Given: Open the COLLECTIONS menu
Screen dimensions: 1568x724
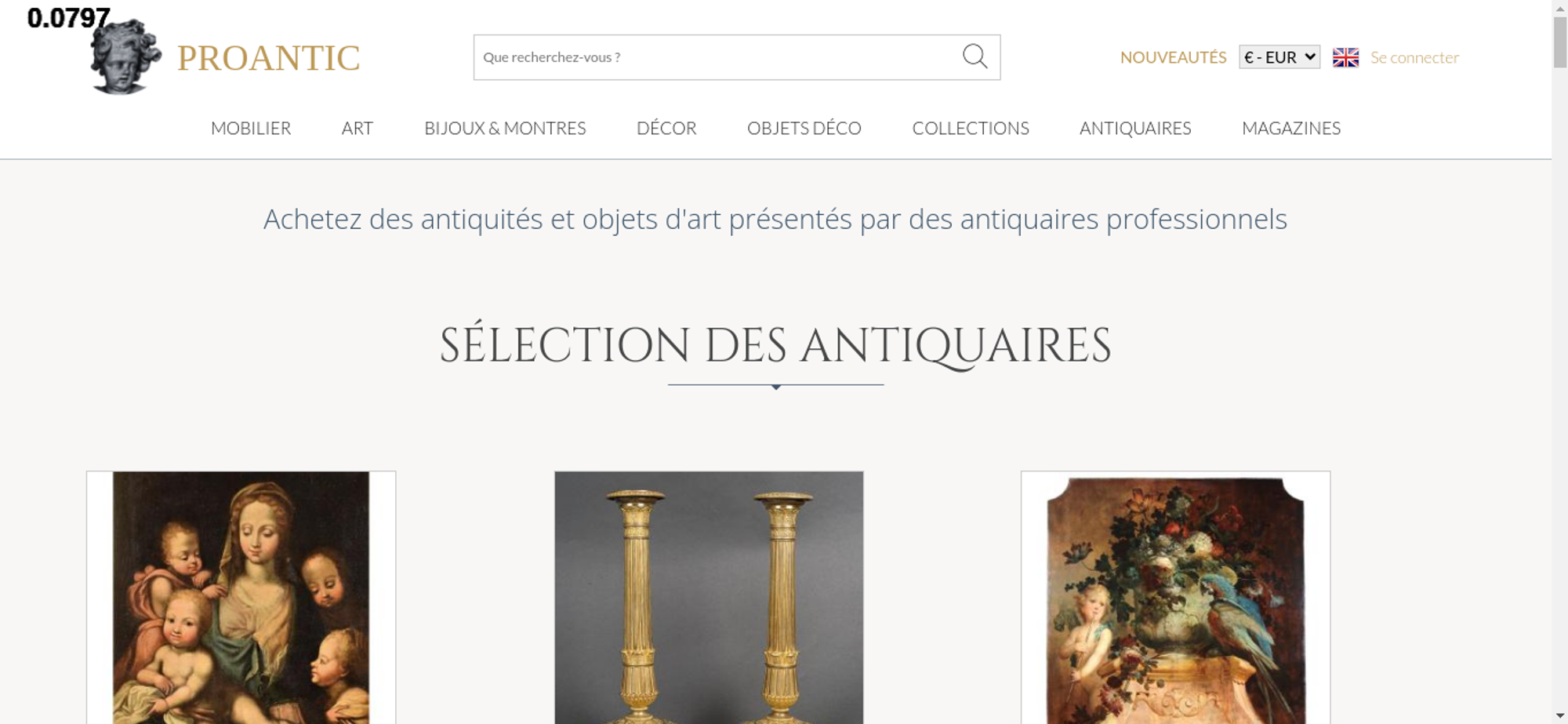Looking at the screenshot, I should [971, 128].
